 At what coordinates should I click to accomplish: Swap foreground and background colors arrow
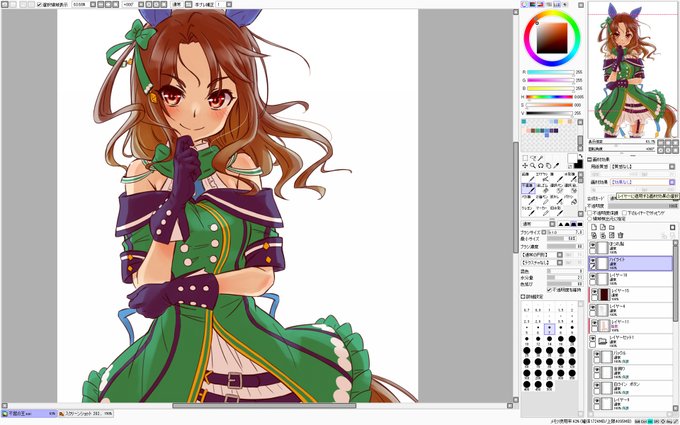tap(581, 156)
